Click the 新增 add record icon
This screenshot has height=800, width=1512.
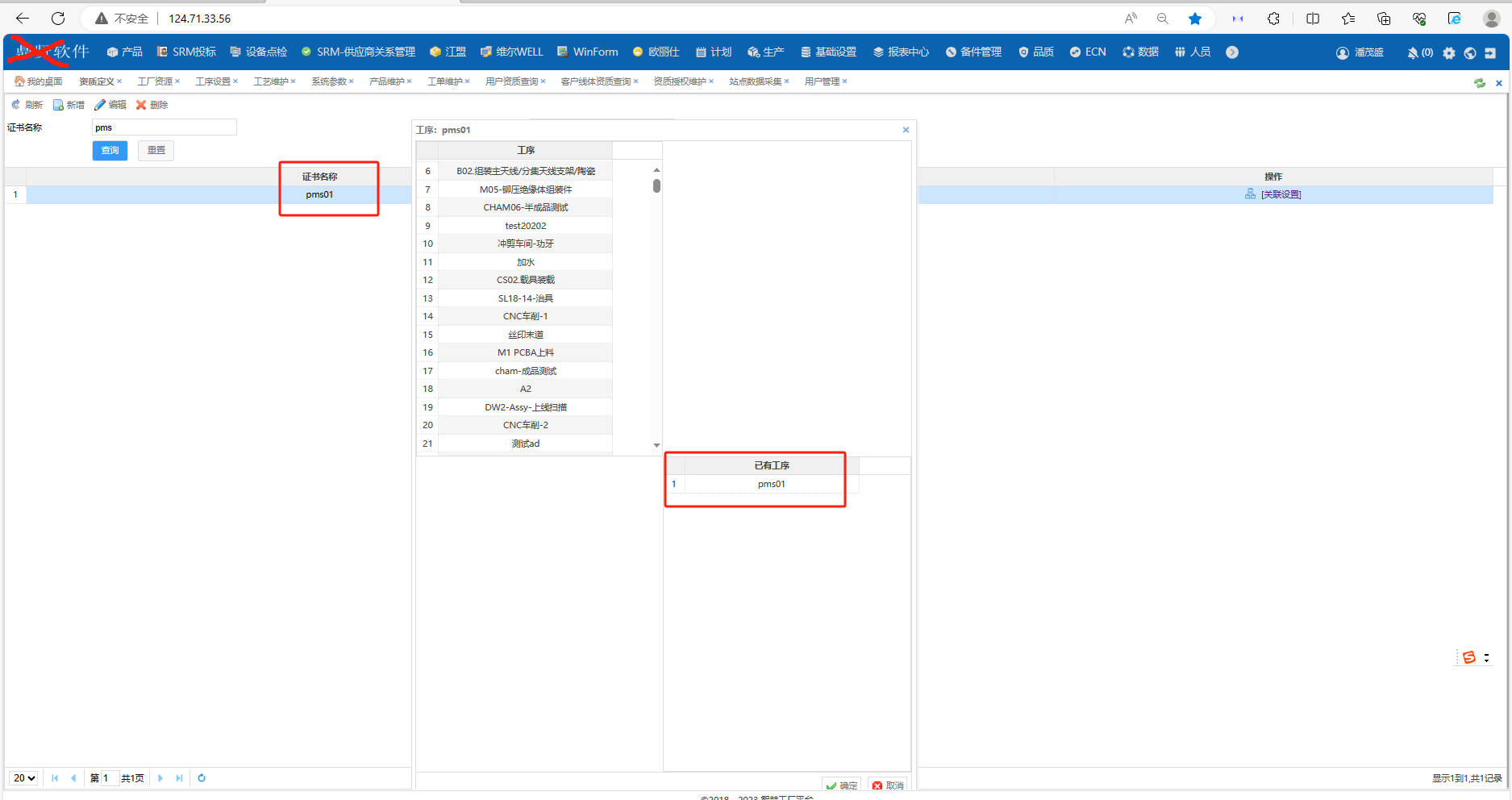pyautogui.click(x=58, y=105)
